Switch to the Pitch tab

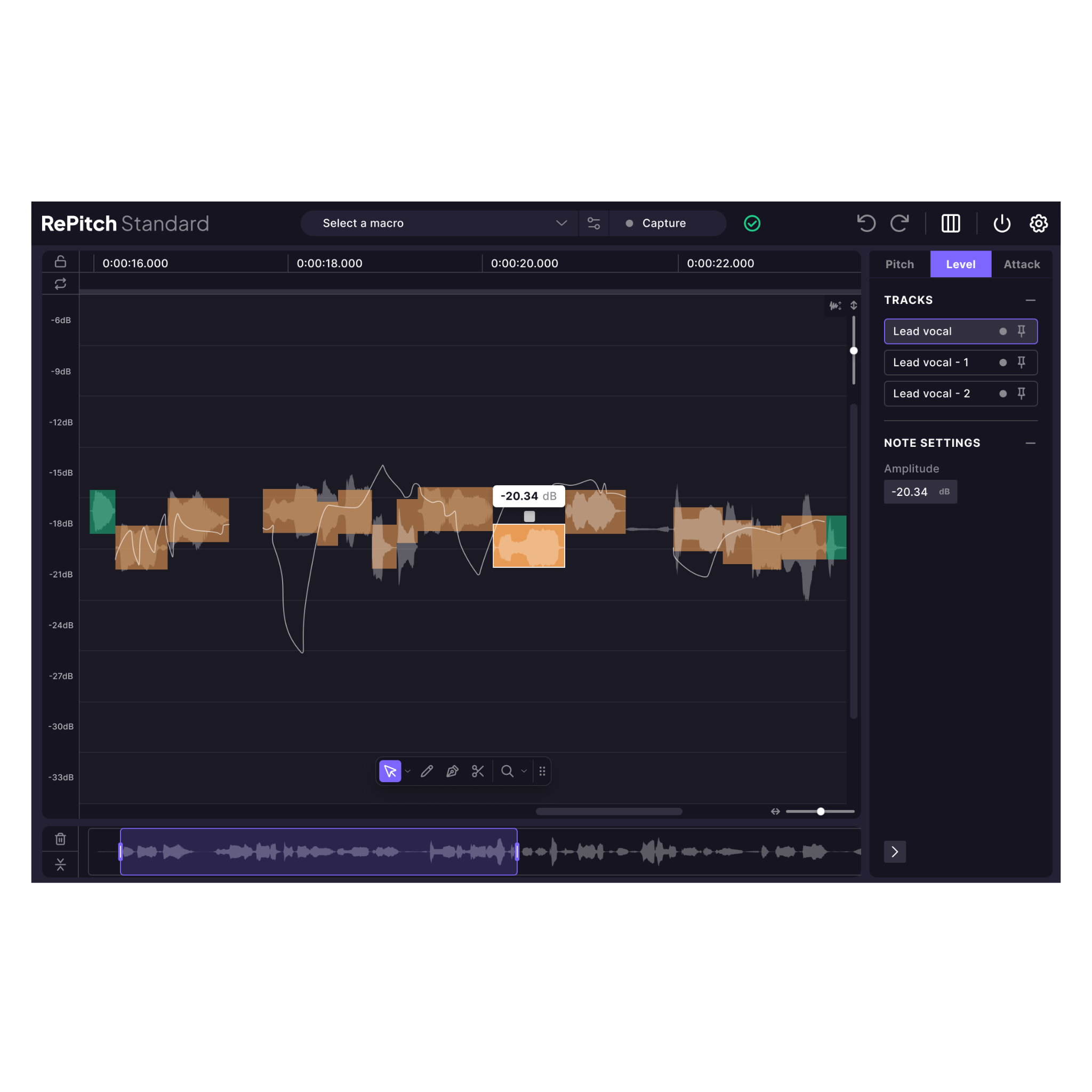tap(900, 264)
